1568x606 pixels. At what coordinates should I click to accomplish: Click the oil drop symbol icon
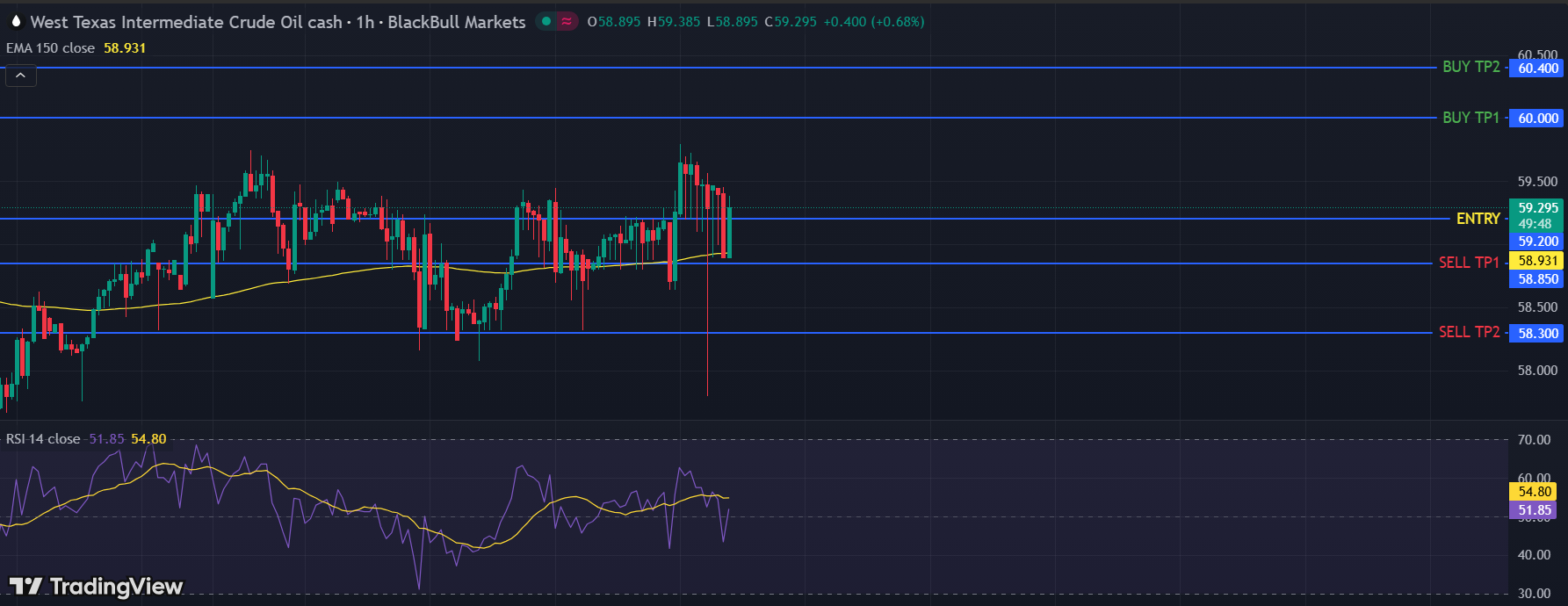[16, 21]
